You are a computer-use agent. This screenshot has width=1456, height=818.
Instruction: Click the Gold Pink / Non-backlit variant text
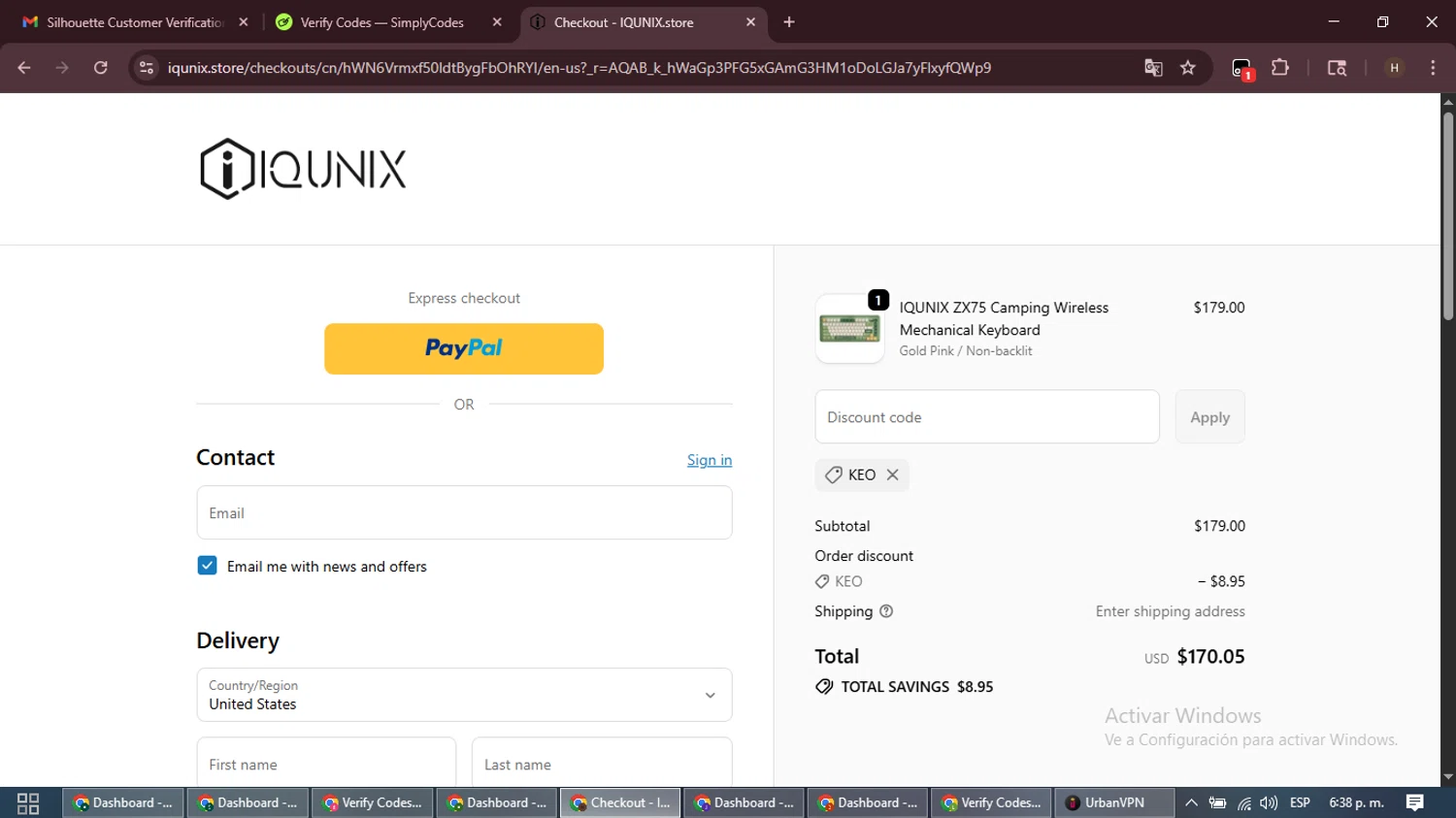click(x=966, y=351)
